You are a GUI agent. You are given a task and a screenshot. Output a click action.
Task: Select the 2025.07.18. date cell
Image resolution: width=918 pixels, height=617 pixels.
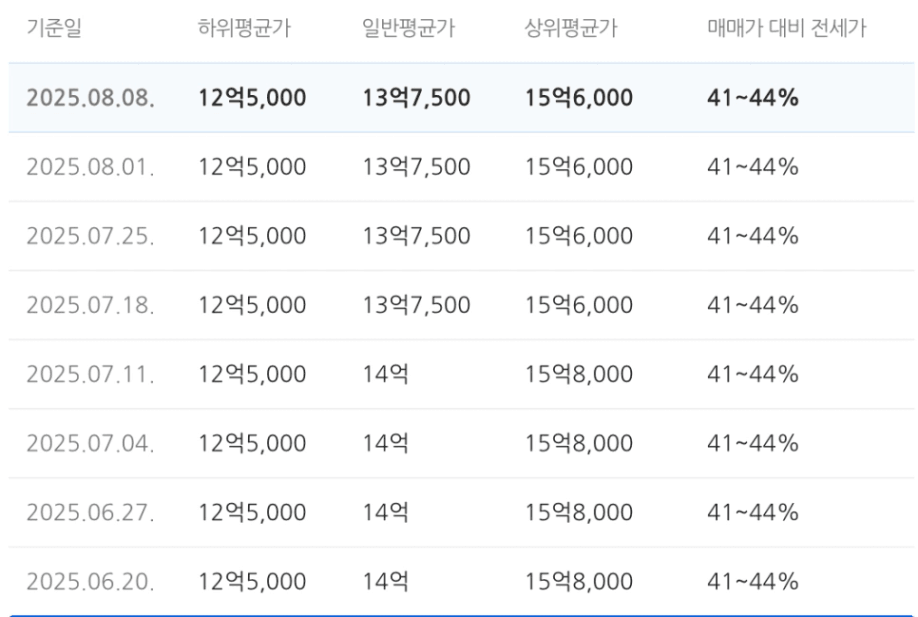(91, 305)
